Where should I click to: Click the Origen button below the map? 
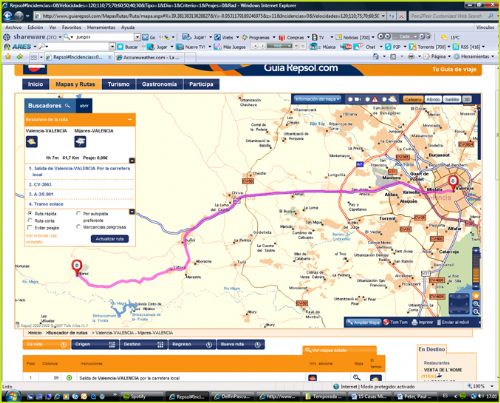click(x=95, y=344)
